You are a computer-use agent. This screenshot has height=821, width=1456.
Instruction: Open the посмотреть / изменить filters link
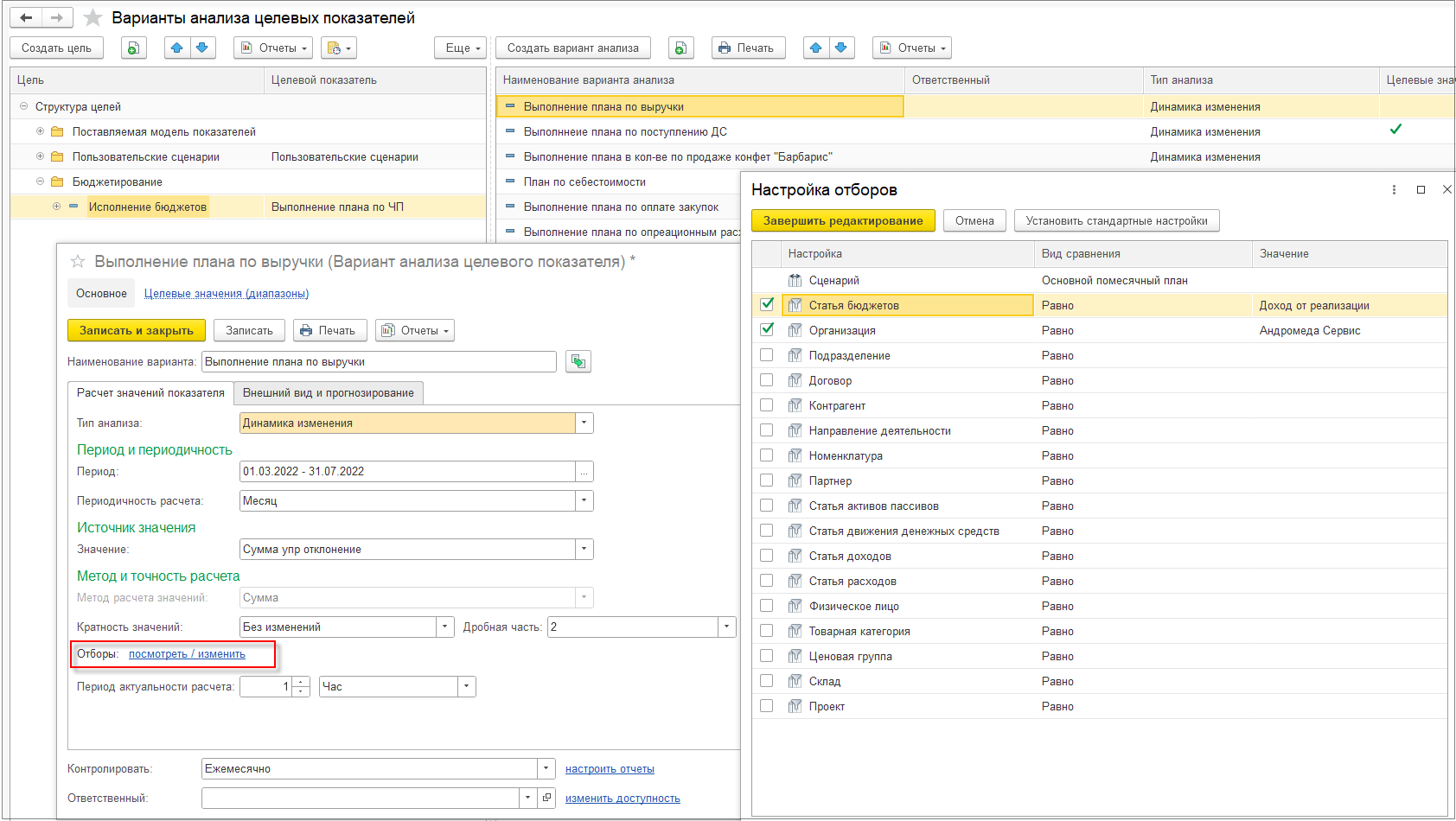[187, 654]
